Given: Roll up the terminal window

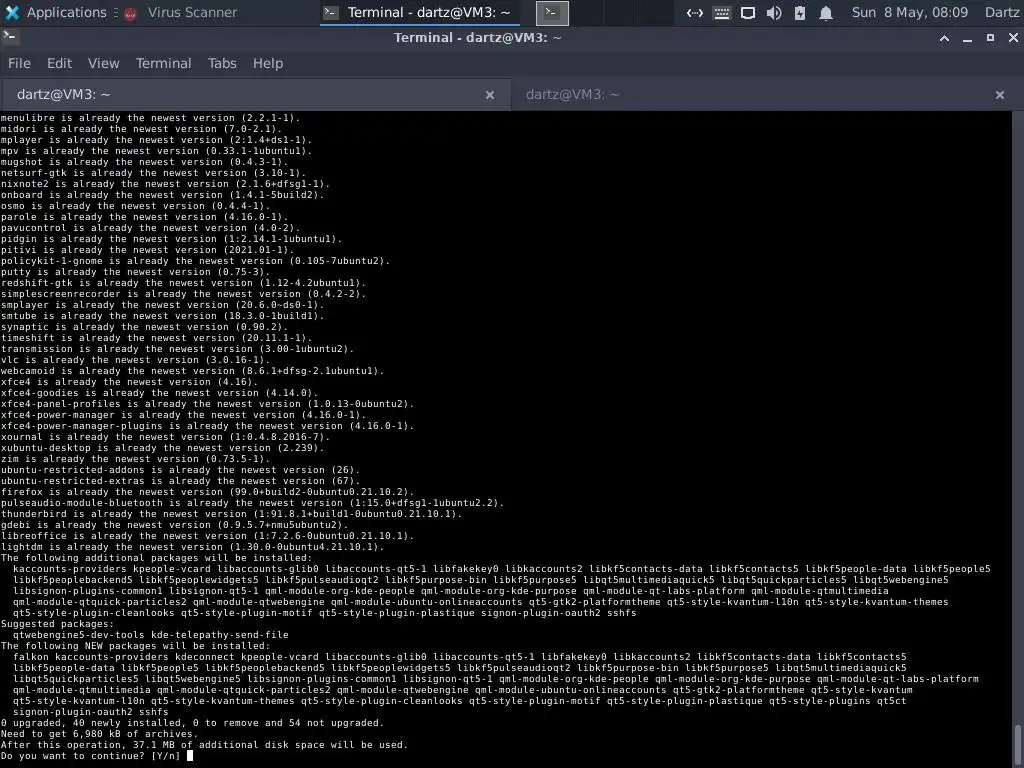Looking at the screenshot, I should coord(944,38).
